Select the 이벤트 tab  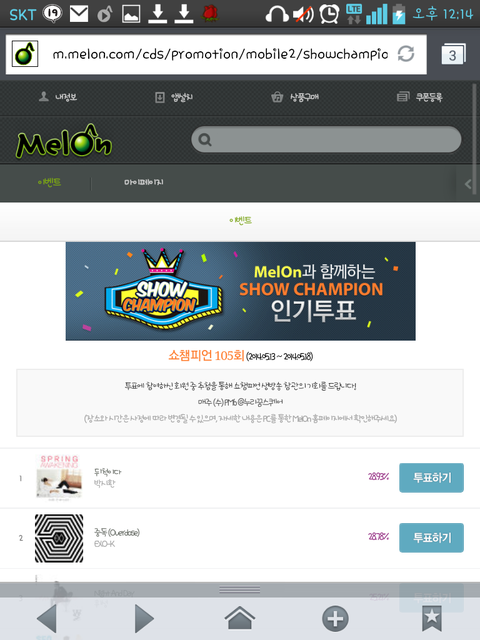pyautogui.click(x=49, y=182)
